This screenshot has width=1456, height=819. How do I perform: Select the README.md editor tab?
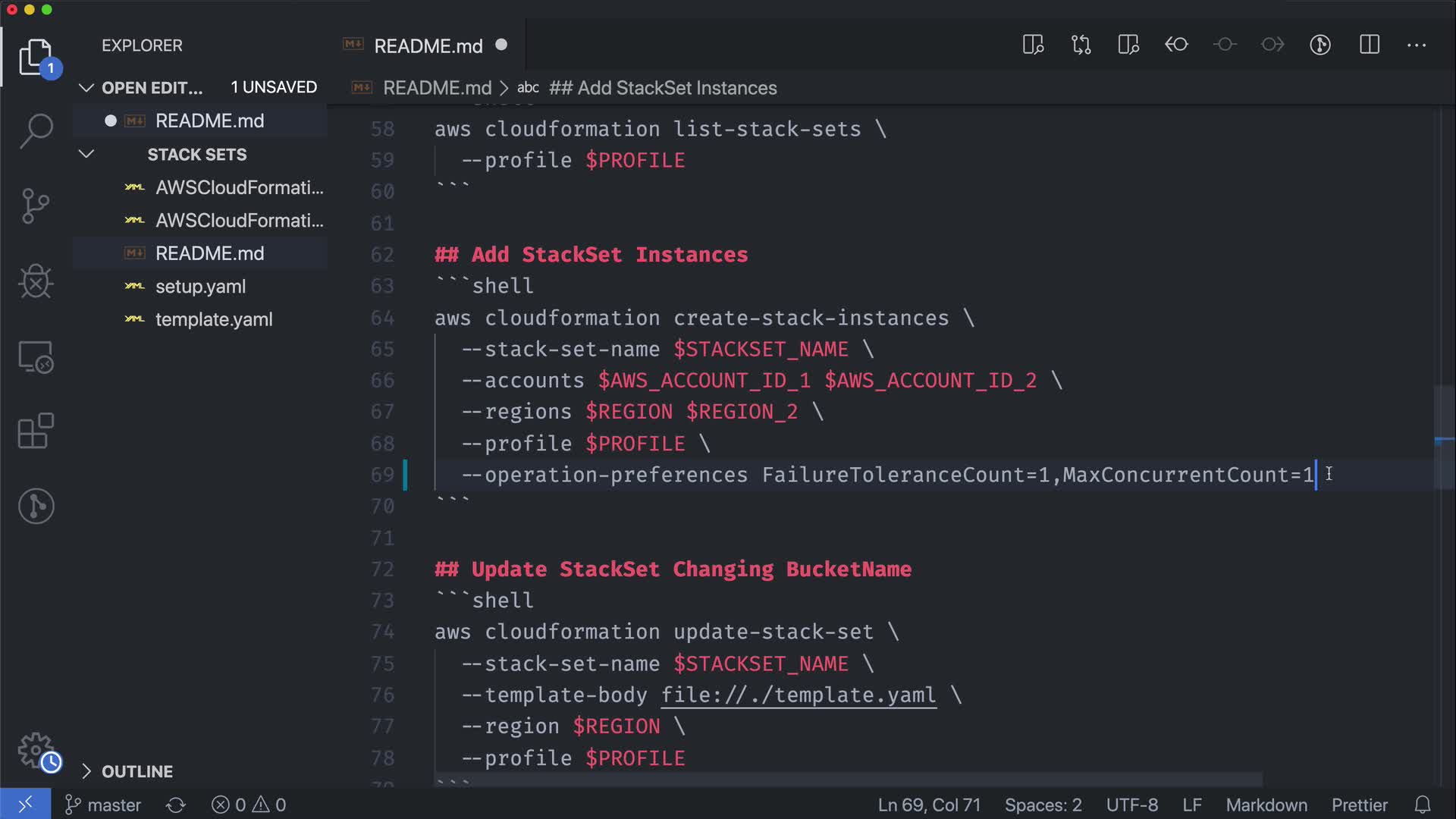(x=428, y=45)
